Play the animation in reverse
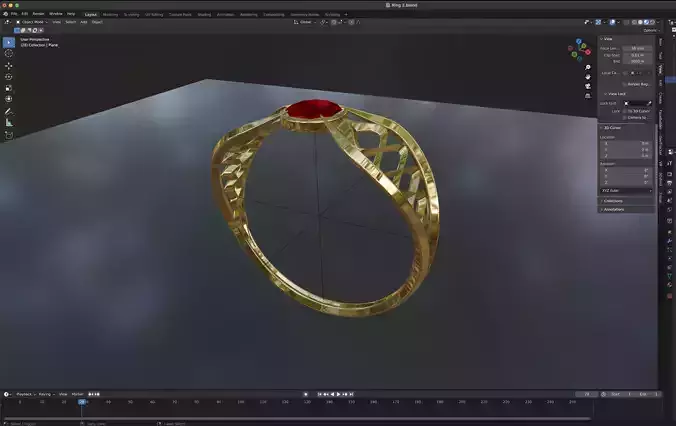Viewport: 676px width, 426px height. (332, 394)
